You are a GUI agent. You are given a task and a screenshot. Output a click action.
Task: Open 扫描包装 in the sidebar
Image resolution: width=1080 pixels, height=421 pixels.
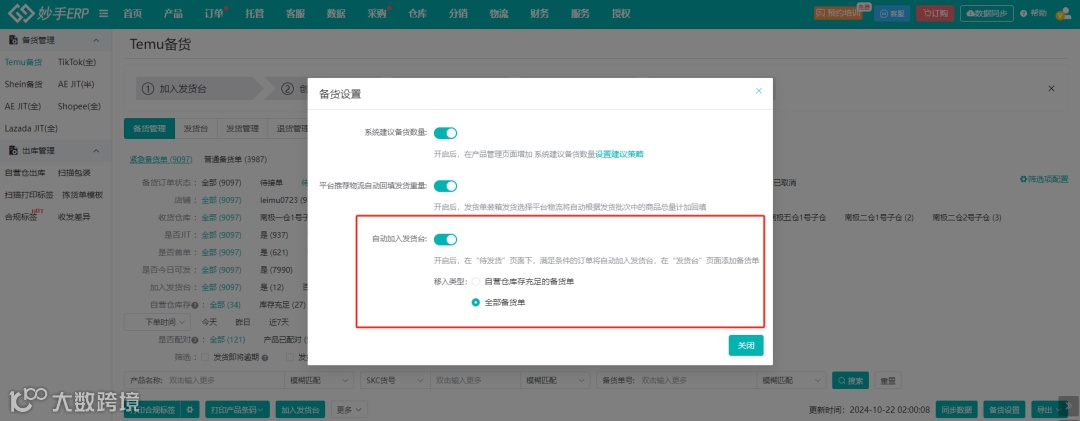point(74,173)
